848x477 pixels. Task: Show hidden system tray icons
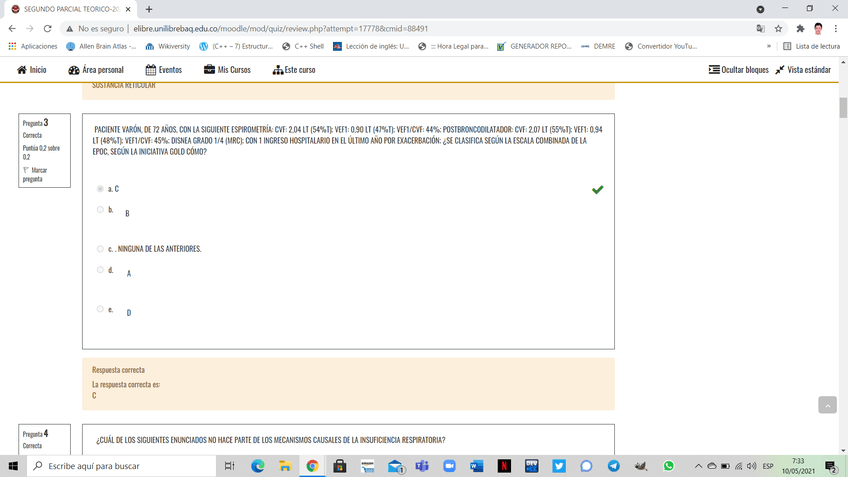coord(699,466)
